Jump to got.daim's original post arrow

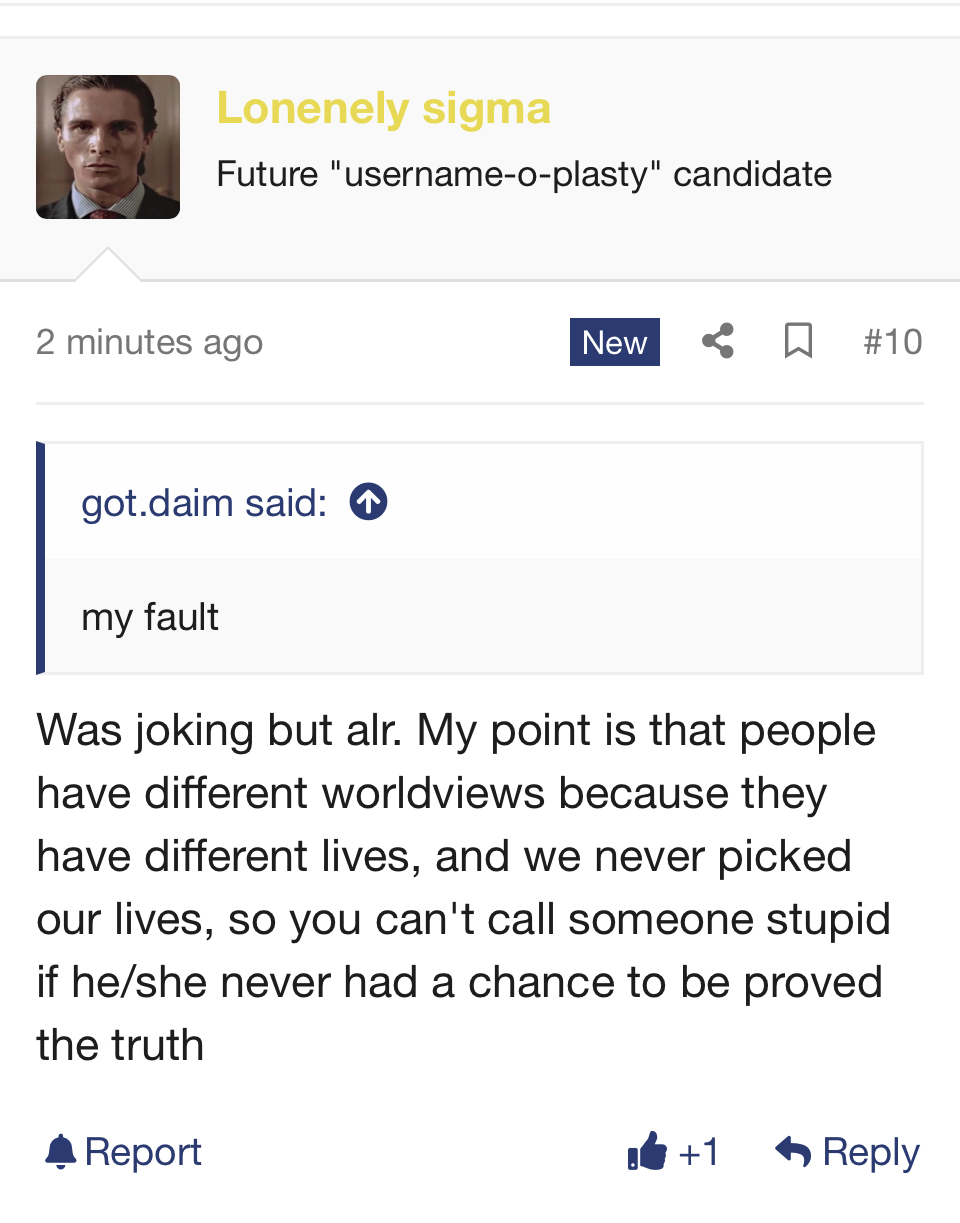click(368, 502)
